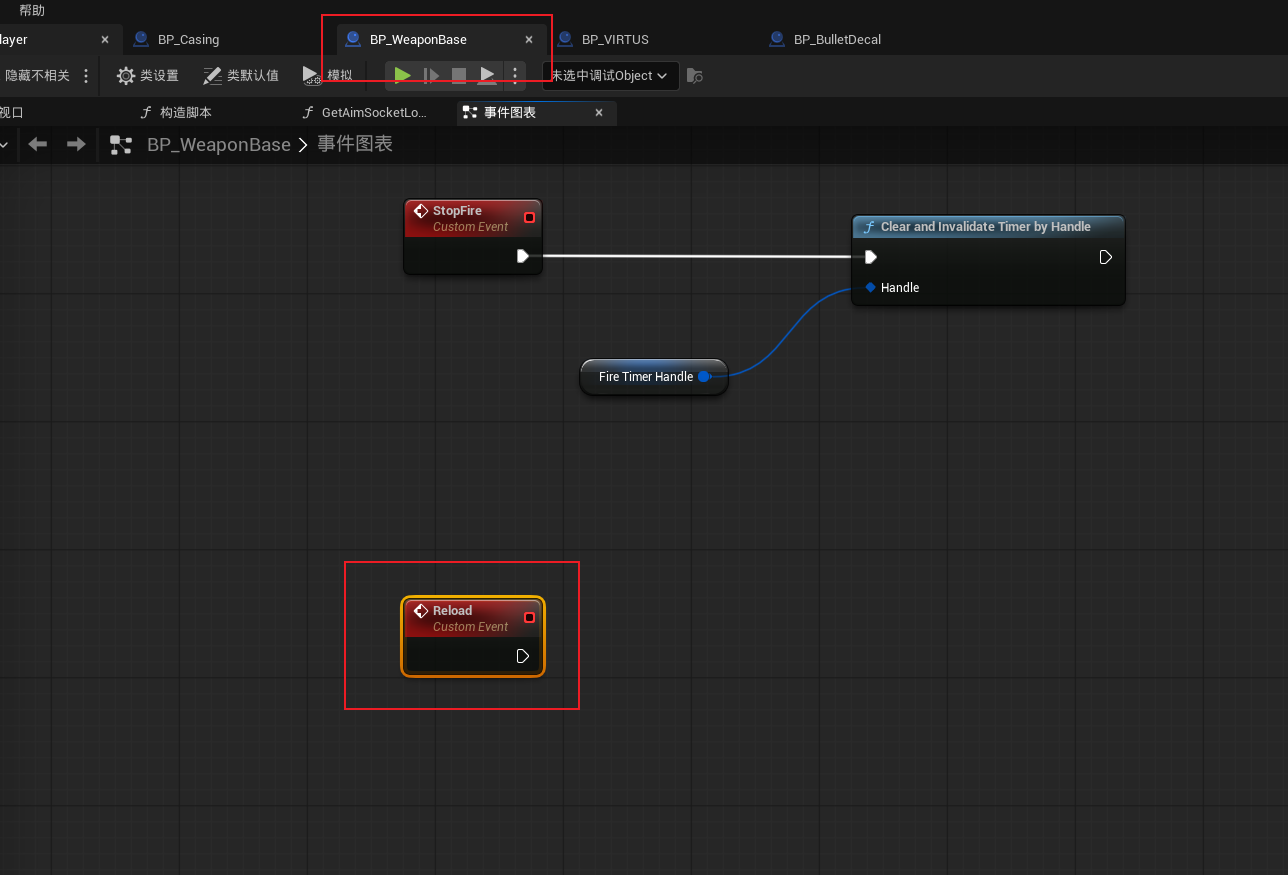The image size is (1288, 875).
Task: Click the StopFire node red delegate pin
Action: [x=530, y=217]
